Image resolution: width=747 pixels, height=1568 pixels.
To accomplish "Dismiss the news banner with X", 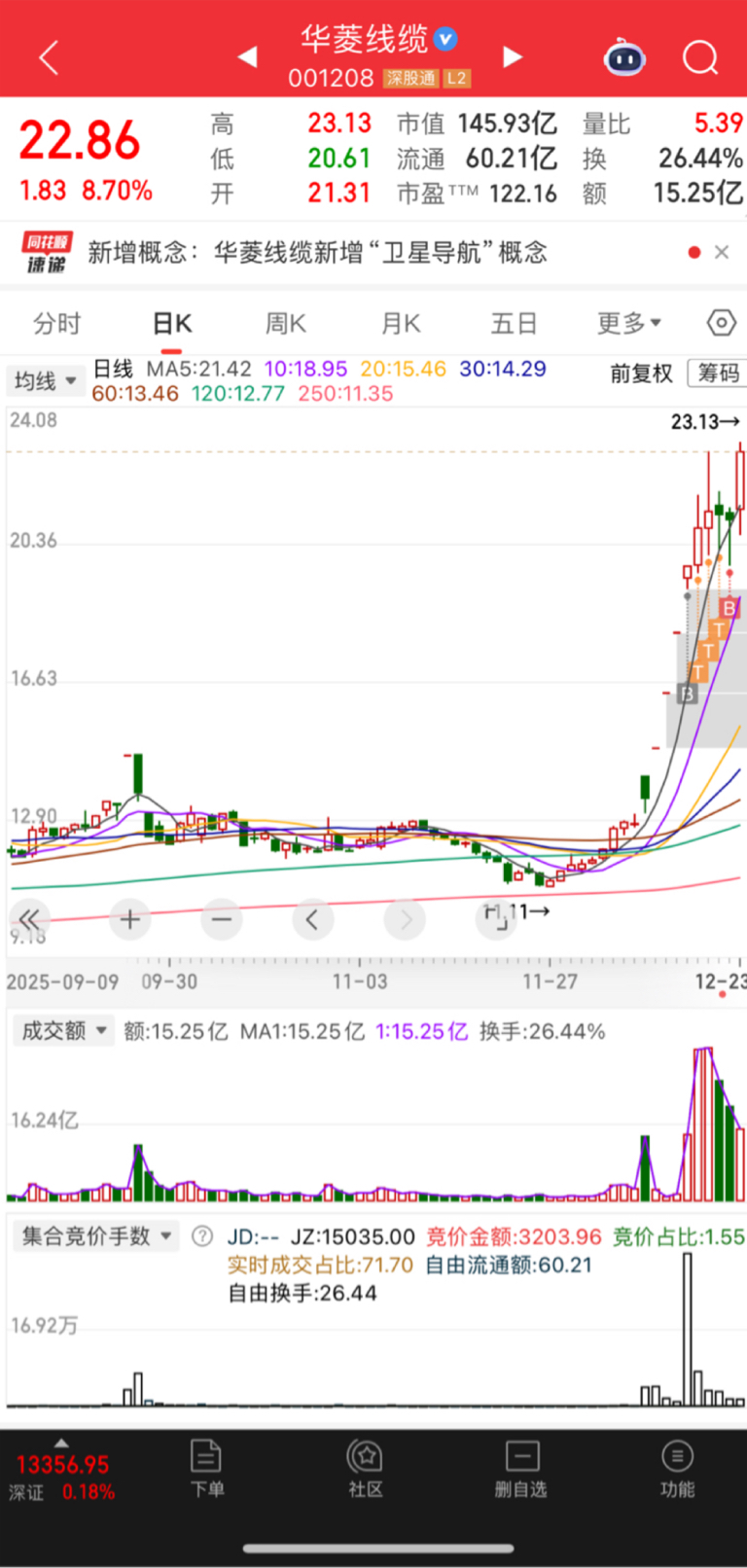I will 722,252.
